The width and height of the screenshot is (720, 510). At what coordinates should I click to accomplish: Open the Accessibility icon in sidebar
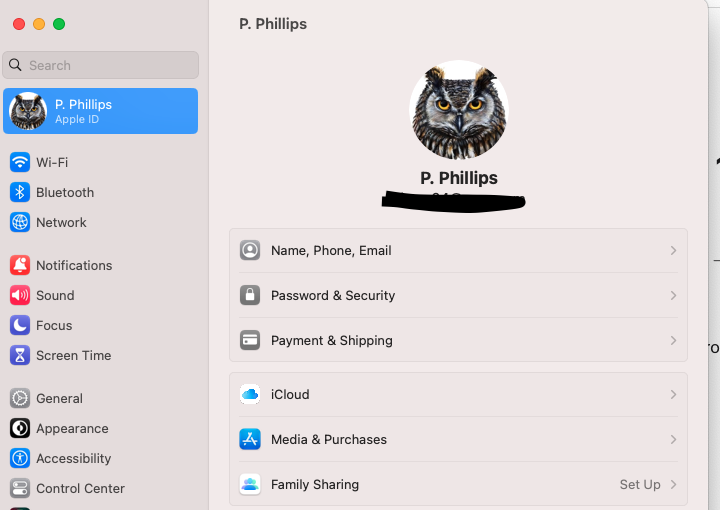click(20, 458)
